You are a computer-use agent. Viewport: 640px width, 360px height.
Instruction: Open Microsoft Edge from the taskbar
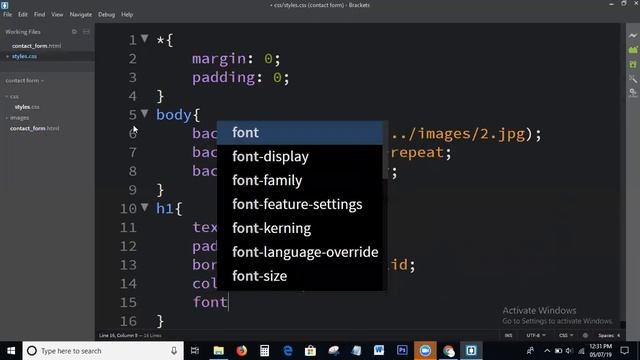pos(287,351)
